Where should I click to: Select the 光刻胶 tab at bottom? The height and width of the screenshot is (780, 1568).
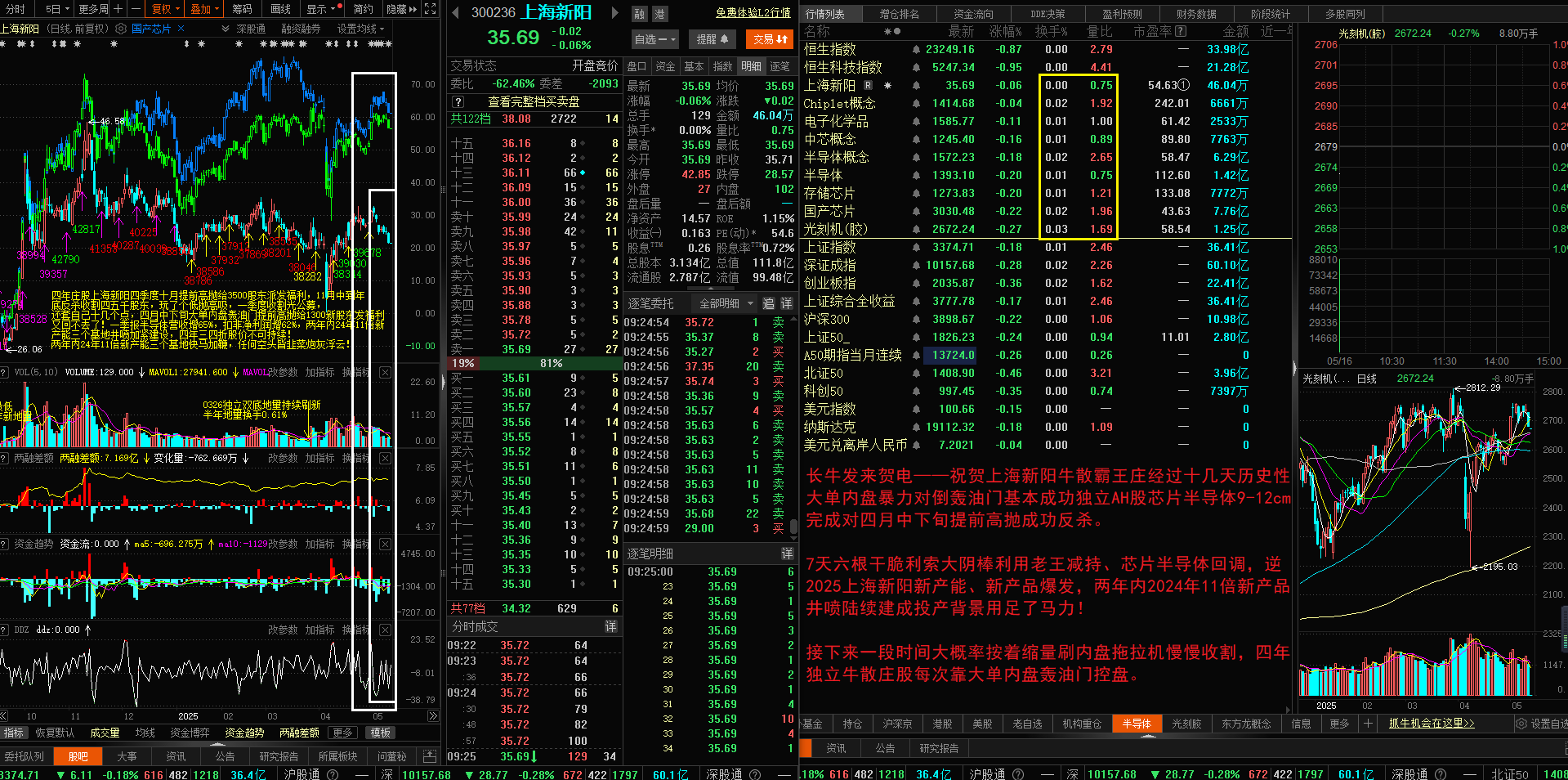coord(1186,724)
